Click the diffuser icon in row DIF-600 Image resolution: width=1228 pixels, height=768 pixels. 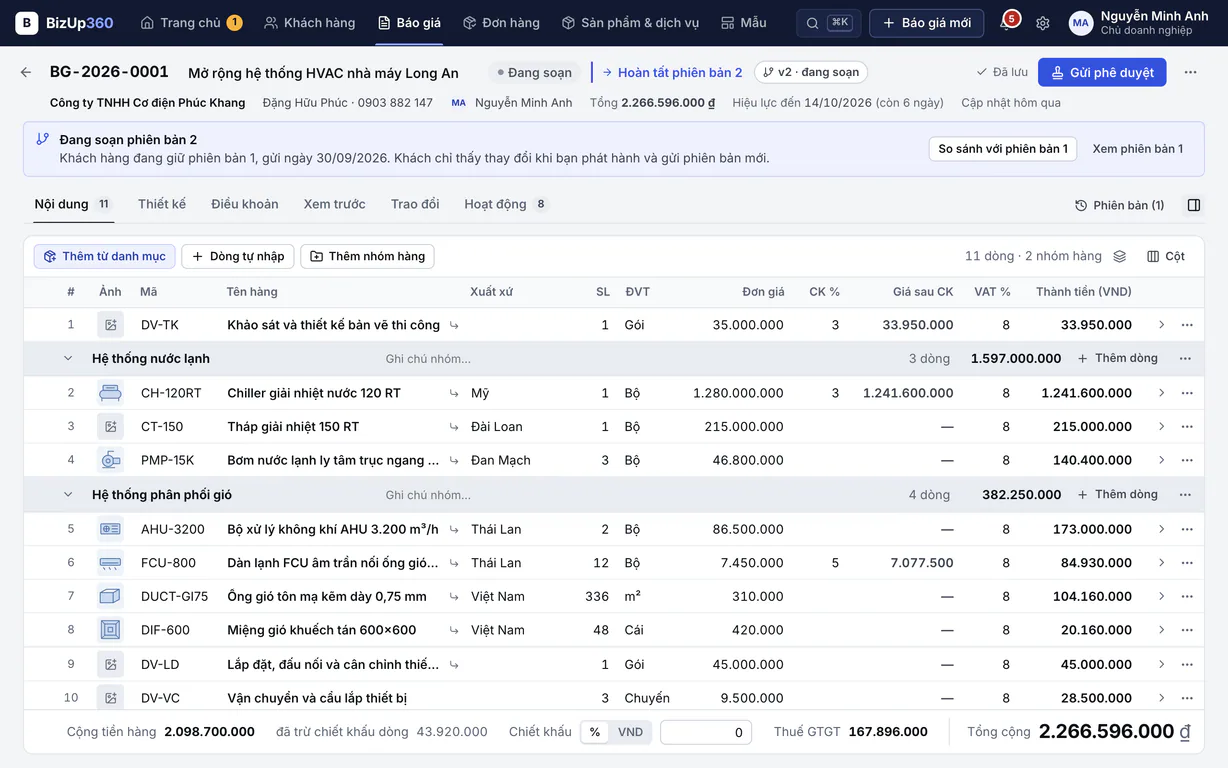pyautogui.click(x=110, y=630)
